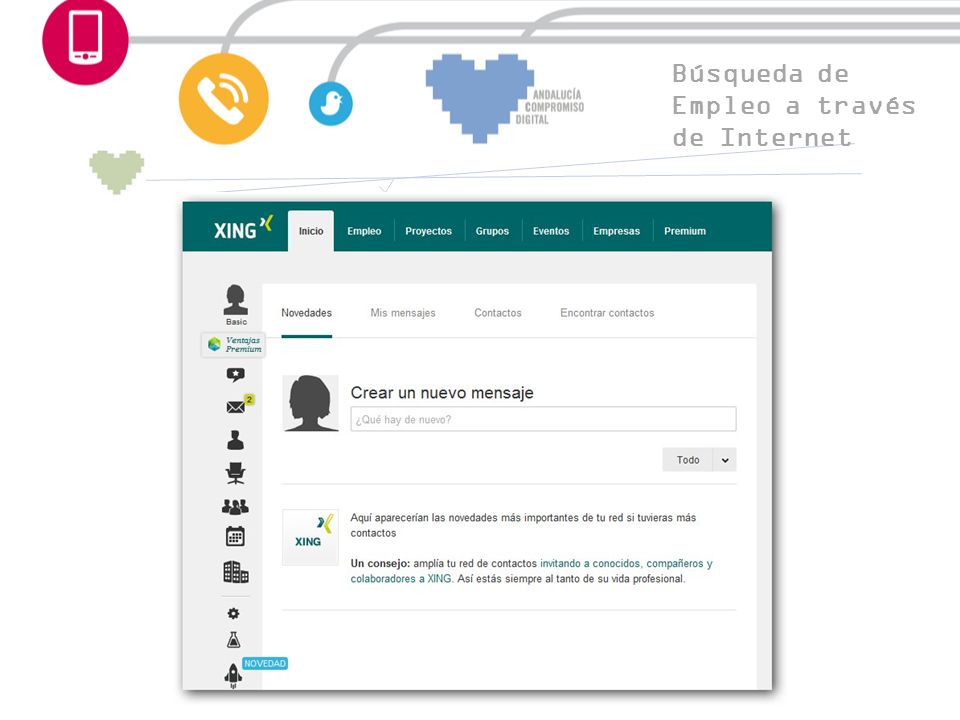Switch to the Inicio tab
Screen dimensions: 960x720
(311, 231)
